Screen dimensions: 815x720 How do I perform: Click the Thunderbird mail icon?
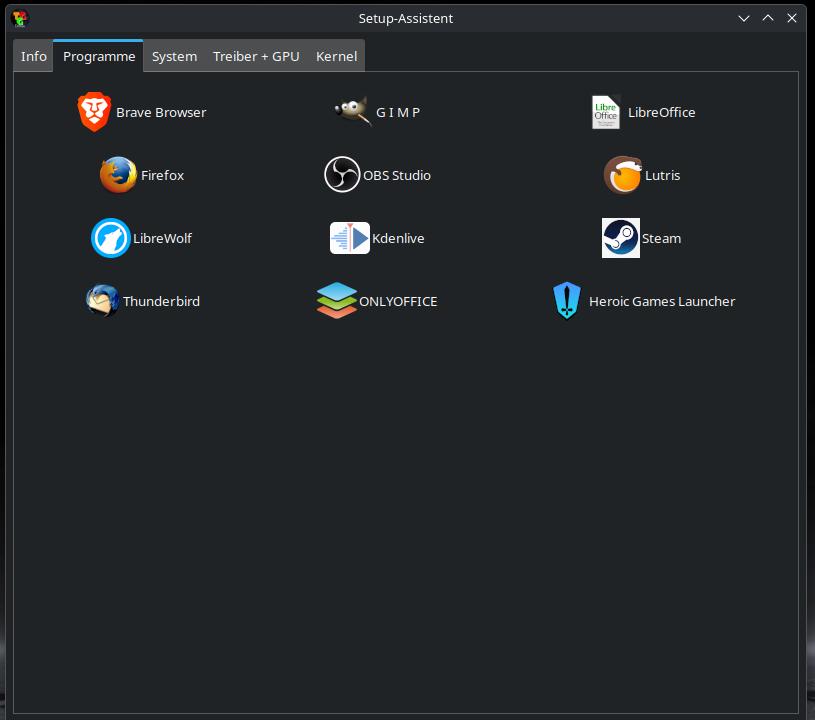pyautogui.click(x=102, y=301)
